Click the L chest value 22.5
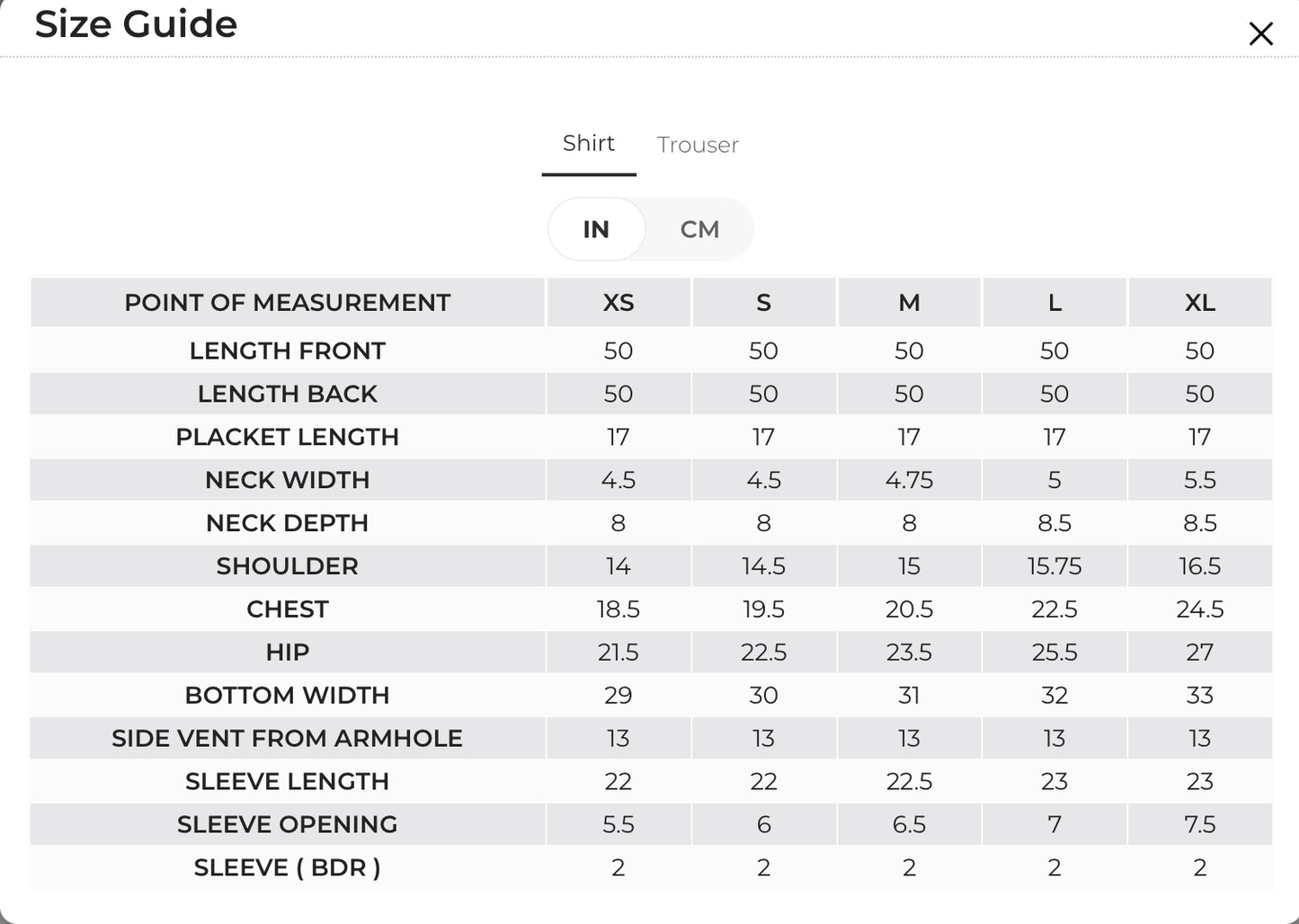This screenshot has width=1299, height=924. (x=1054, y=609)
